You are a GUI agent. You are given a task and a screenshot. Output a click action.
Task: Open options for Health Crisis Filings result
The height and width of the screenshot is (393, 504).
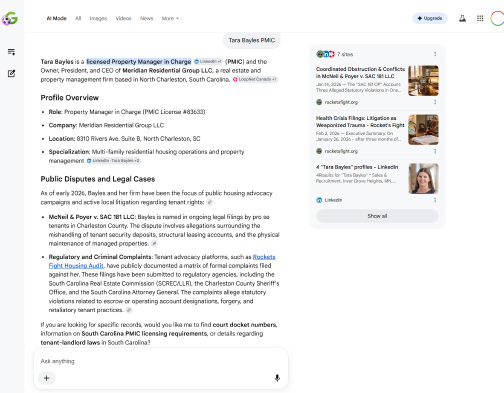435,151
